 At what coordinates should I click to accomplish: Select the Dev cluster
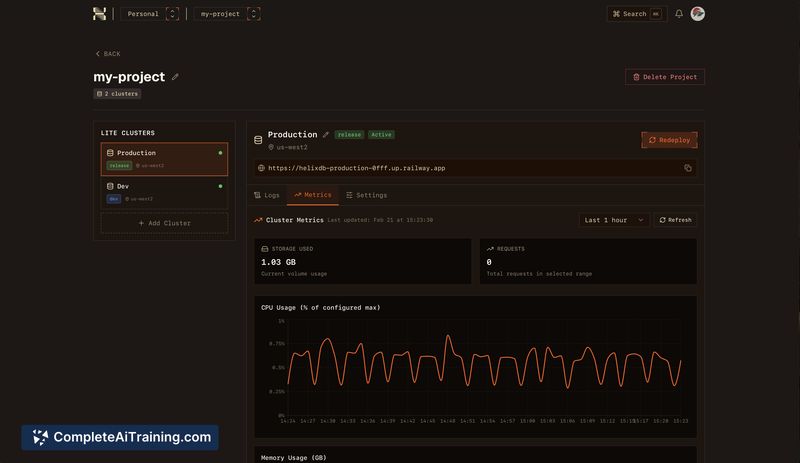click(x=164, y=191)
